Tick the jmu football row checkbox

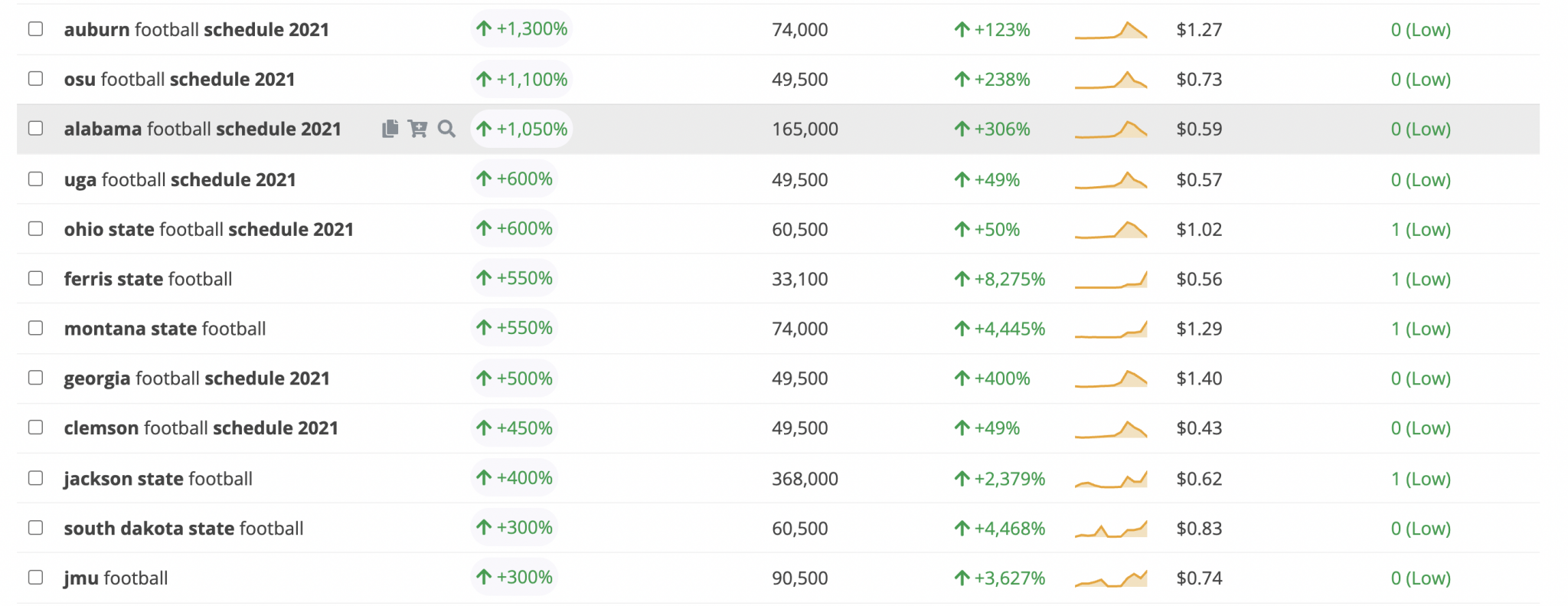(x=36, y=578)
